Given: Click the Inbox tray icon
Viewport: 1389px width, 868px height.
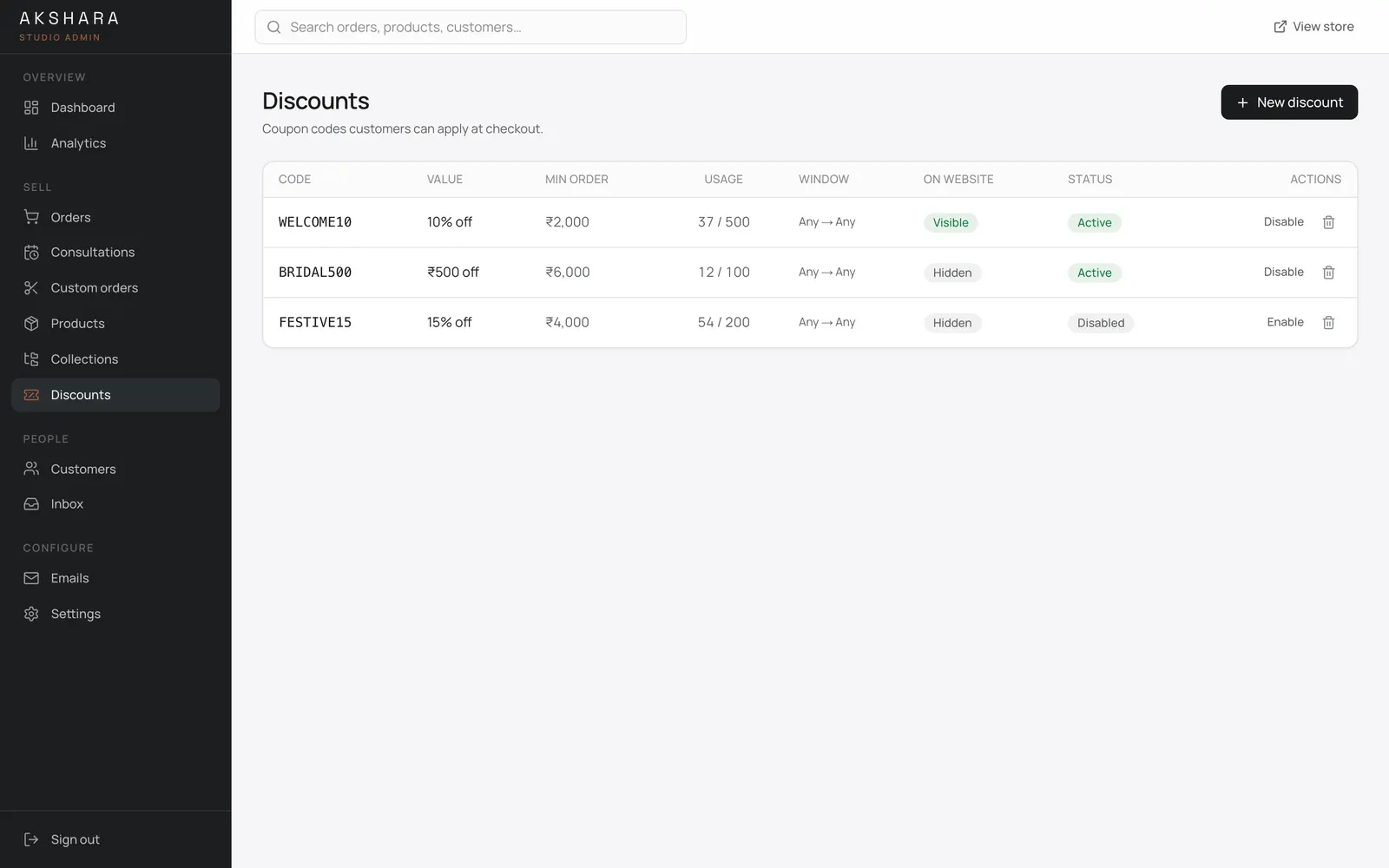Looking at the screenshot, I should pyautogui.click(x=31, y=504).
